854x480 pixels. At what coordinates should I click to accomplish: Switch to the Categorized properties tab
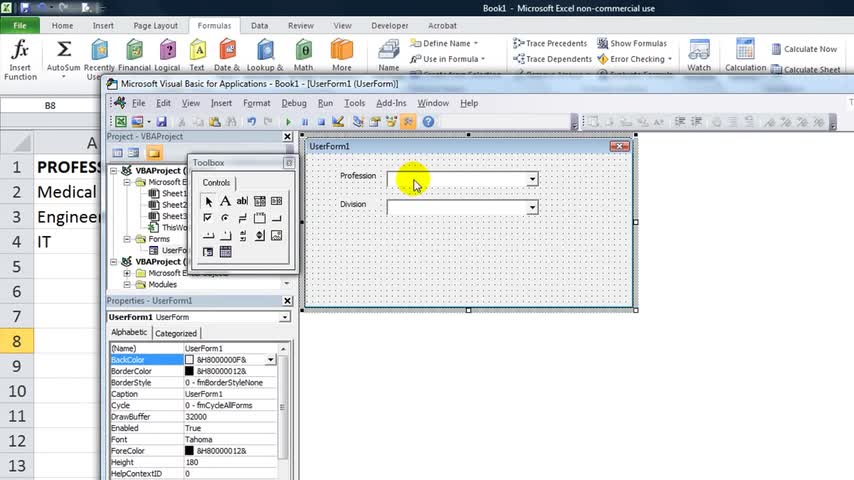tap(175, 333)
